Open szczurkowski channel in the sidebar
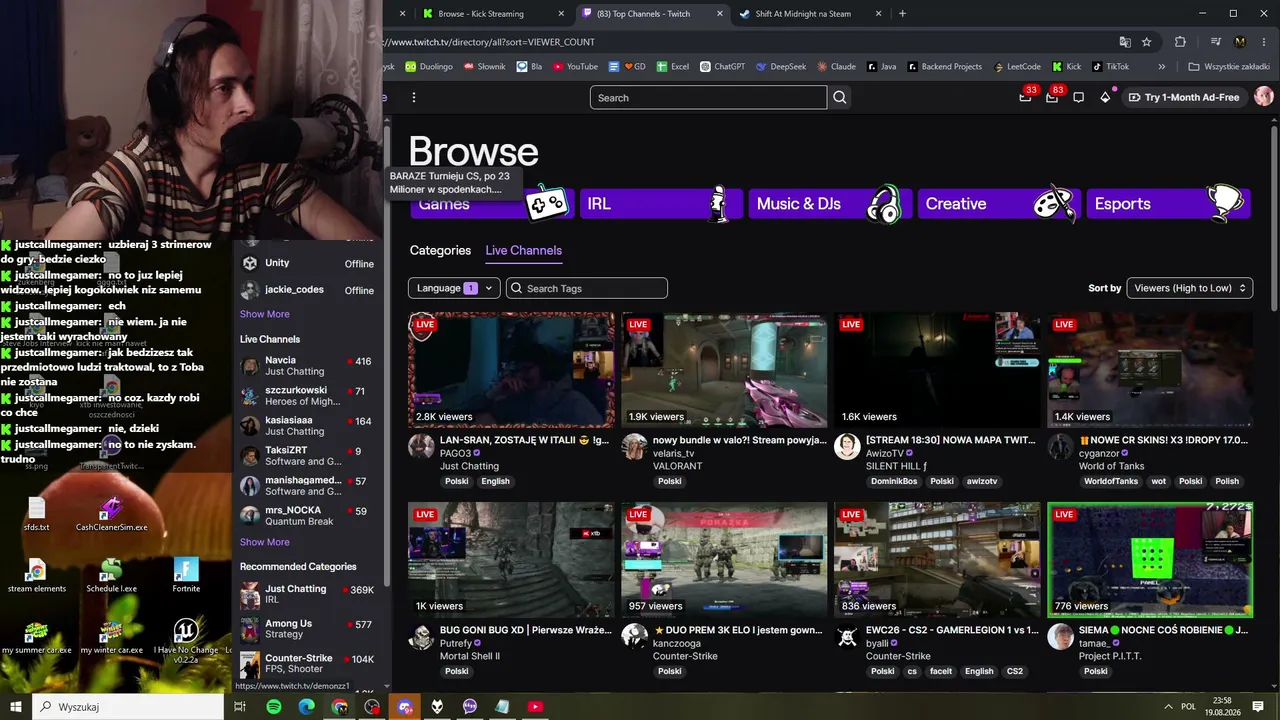Screen dimensions: 1280x720 coord(306,395)
